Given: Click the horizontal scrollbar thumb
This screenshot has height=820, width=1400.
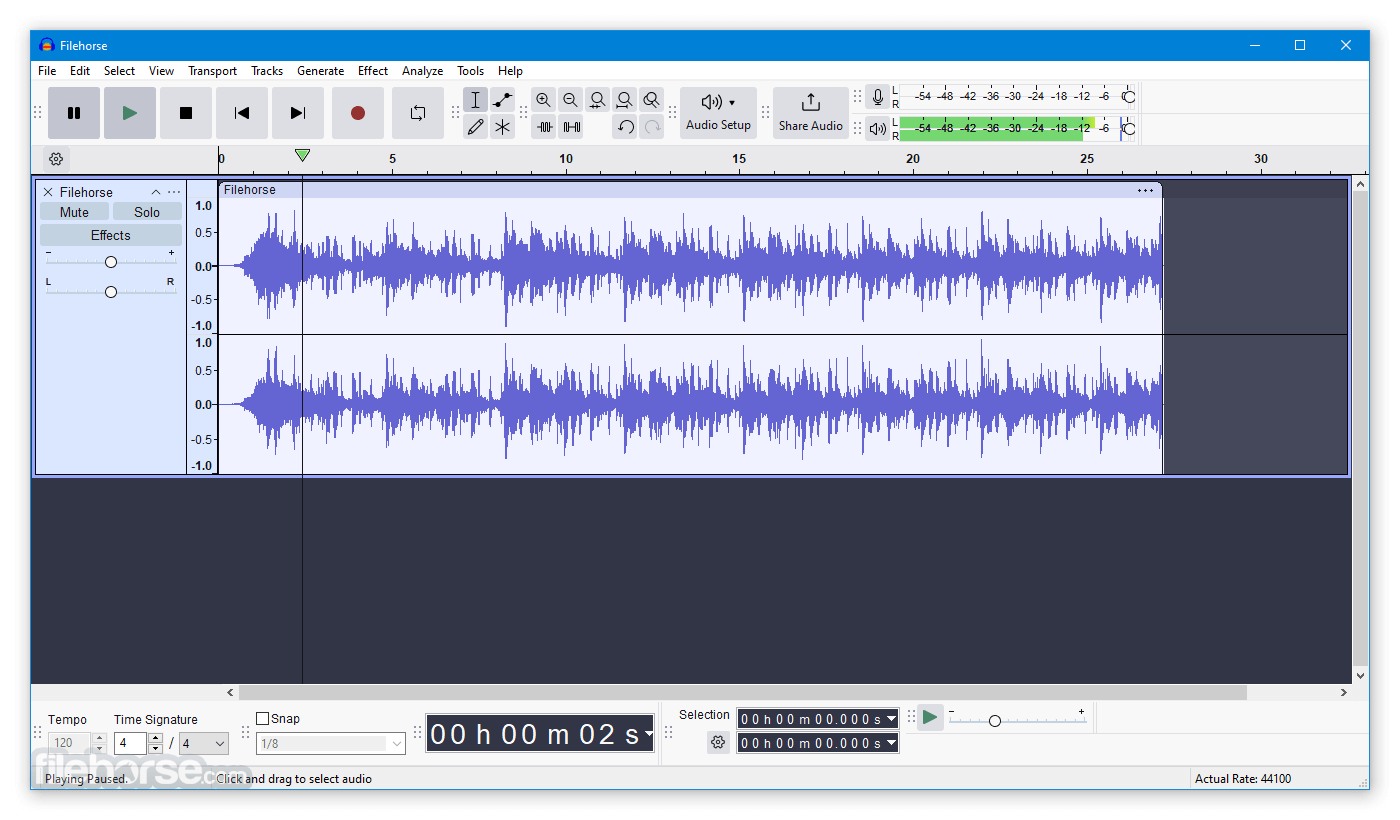Looking at the screenshot, I should [742, 692].
